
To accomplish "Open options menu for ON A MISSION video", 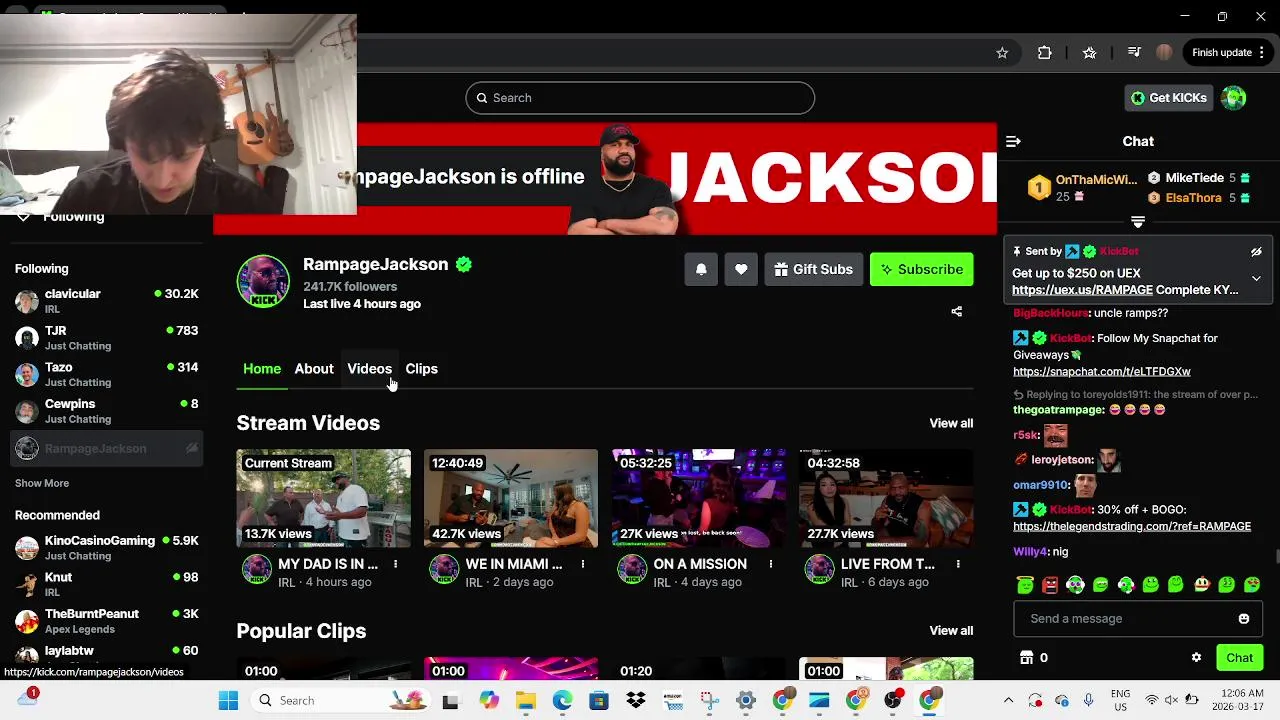I will point(770,564).
